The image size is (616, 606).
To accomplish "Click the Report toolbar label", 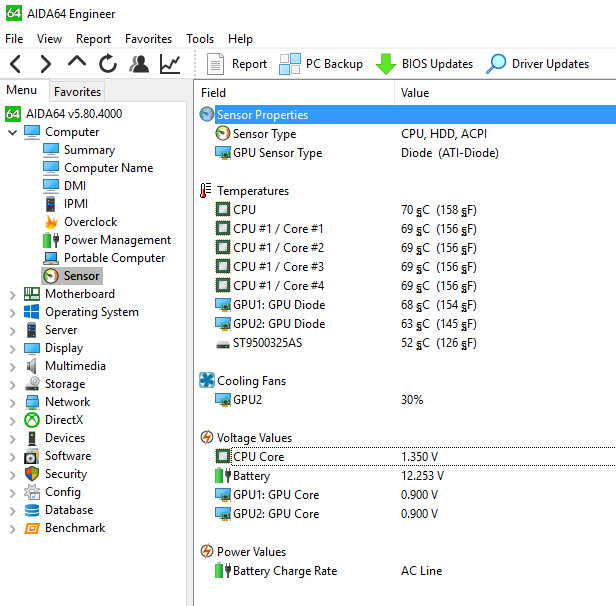I will 249,64.
